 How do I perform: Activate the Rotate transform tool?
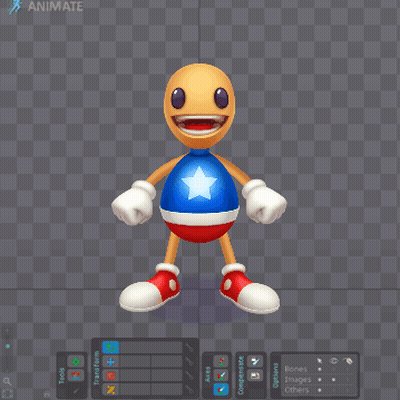(111, 348)
